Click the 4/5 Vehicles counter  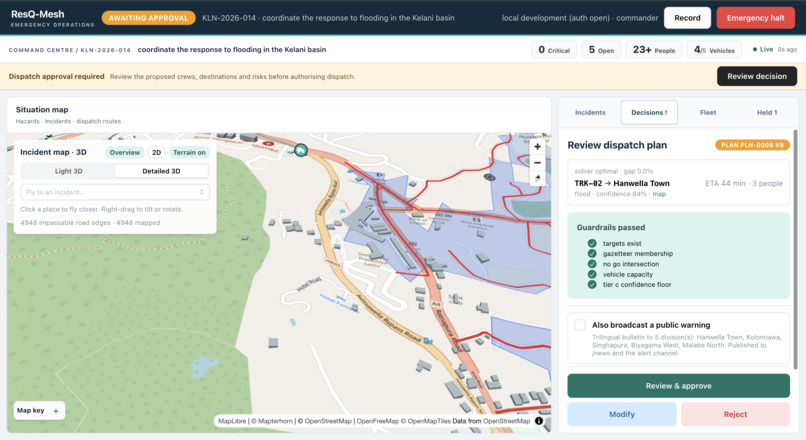(714, 50)
